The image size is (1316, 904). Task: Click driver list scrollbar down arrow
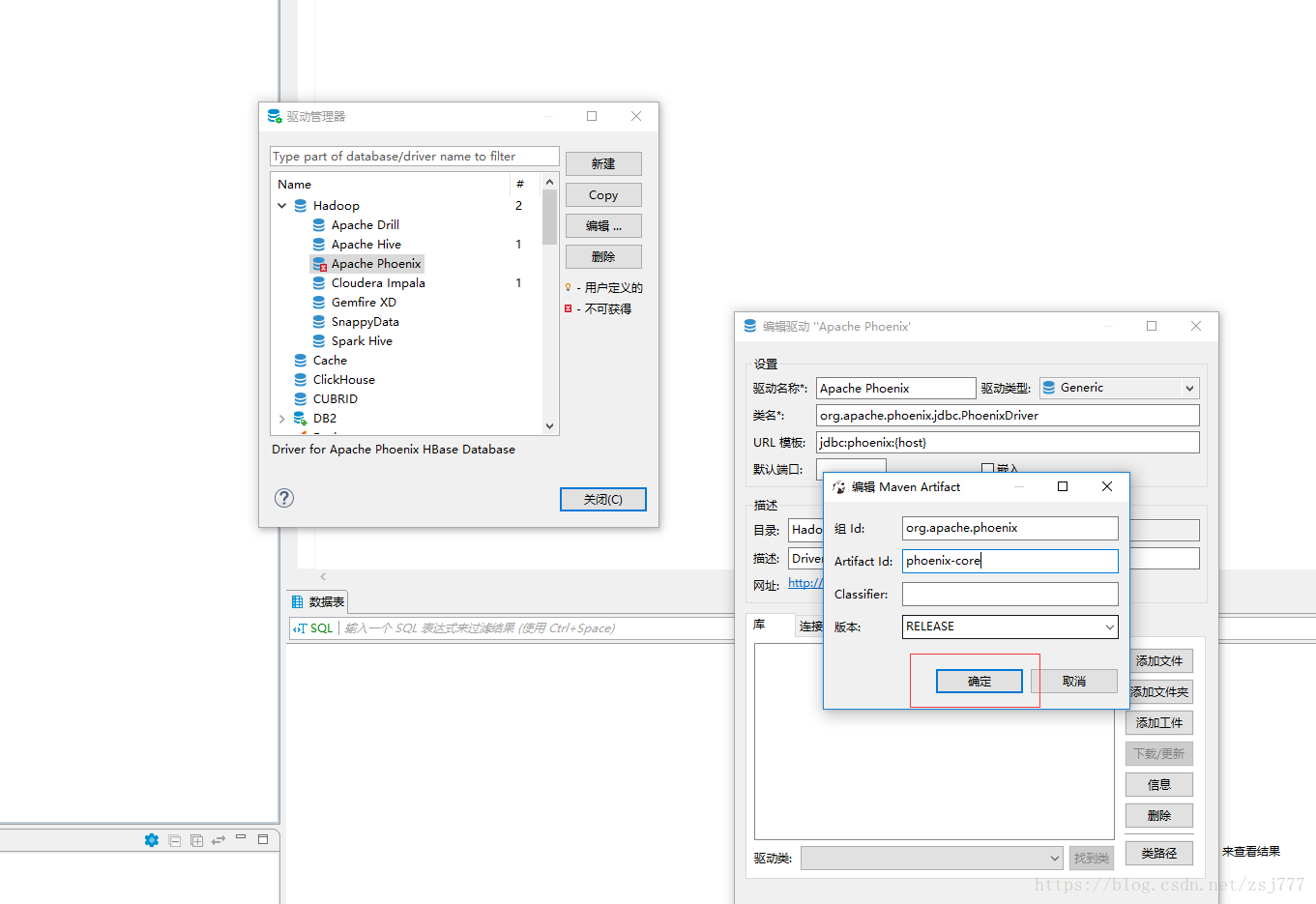[549, 426]
